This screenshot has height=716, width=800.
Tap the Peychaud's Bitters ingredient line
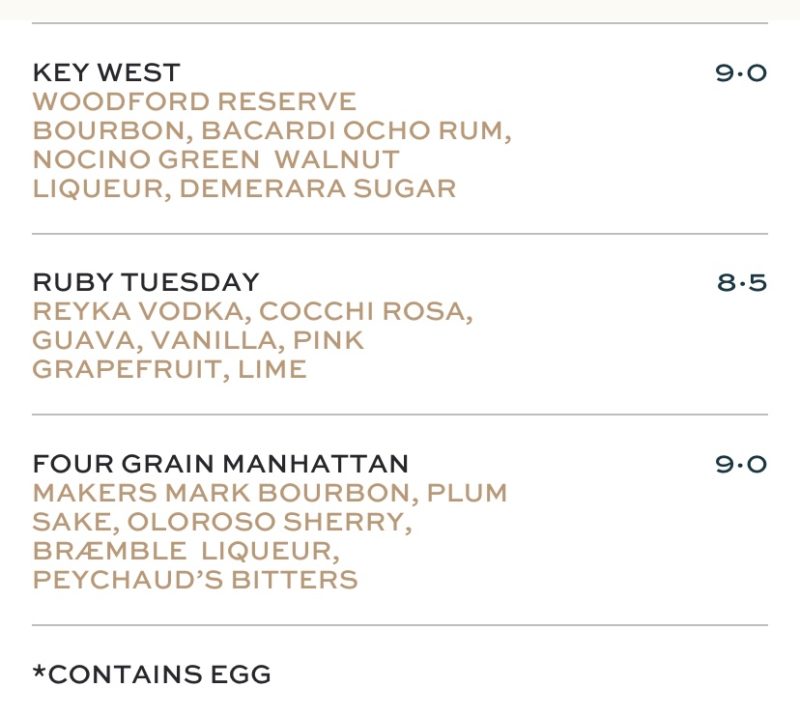194,580
